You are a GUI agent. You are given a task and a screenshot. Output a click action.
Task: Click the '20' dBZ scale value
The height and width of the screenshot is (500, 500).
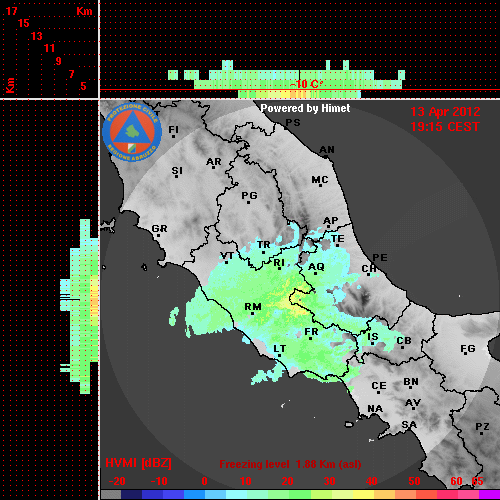tap(287, 481)
